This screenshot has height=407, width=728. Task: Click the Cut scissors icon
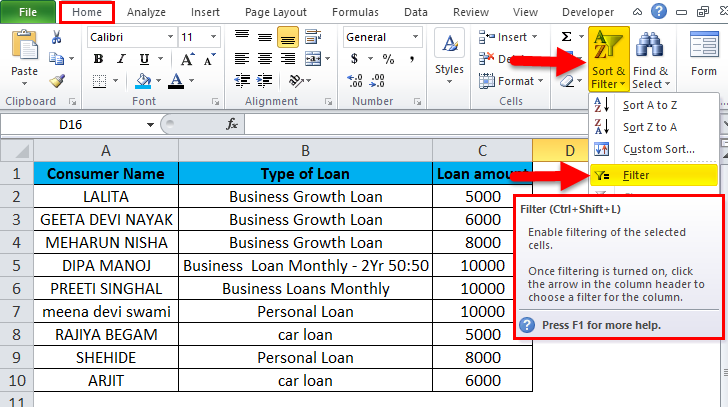pos(57,37)
